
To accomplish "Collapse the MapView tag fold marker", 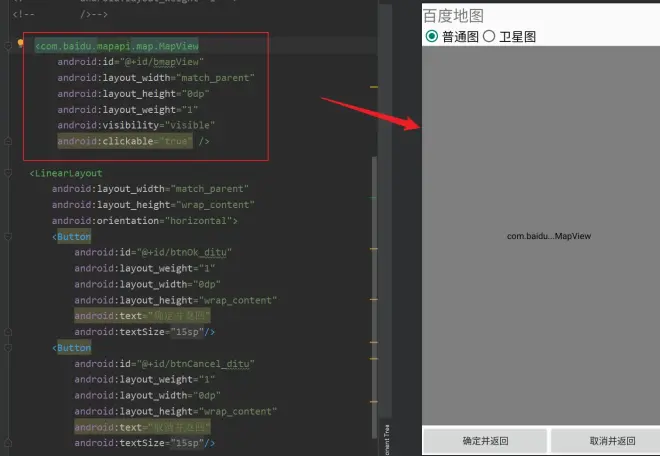I will [x=8, y=46].
